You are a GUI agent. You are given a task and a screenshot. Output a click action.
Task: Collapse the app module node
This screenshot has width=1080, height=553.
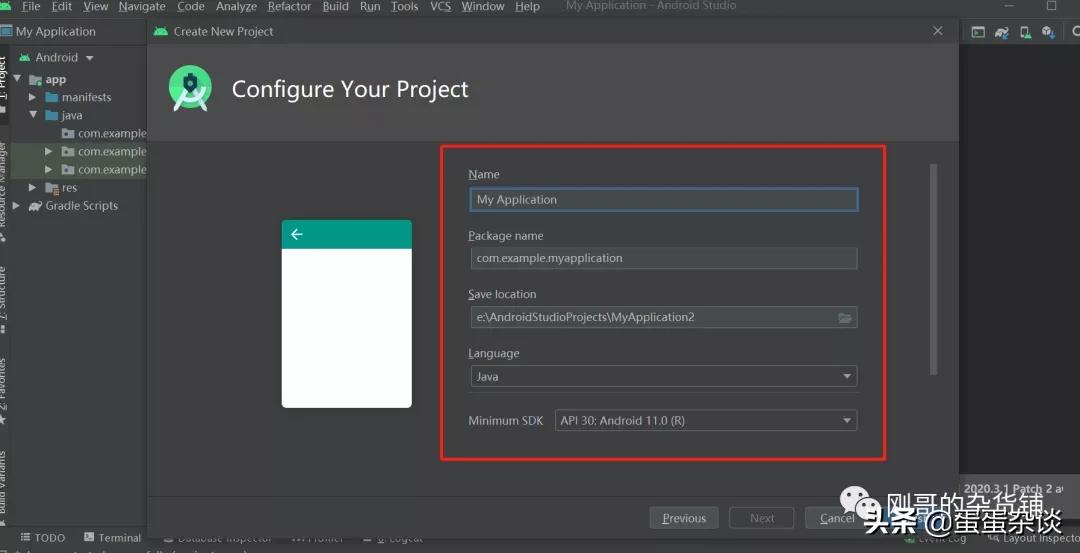pyautogui.click(x=17, y=79)
